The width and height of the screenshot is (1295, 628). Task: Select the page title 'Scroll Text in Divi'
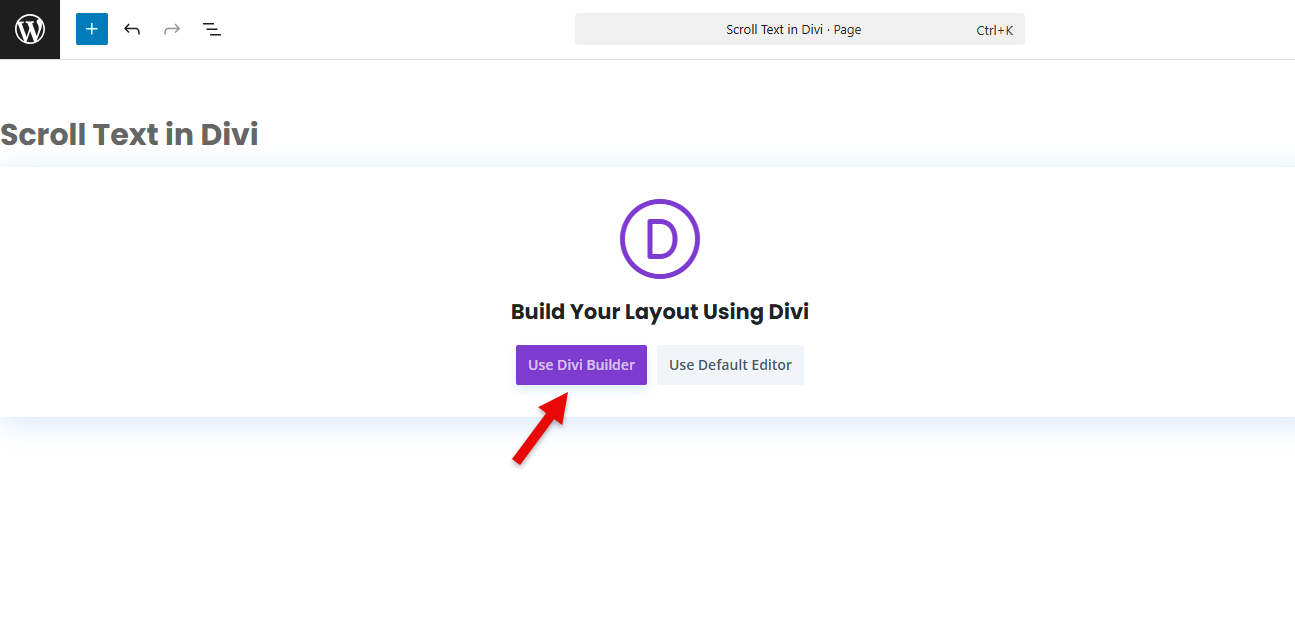click(129, 134)
